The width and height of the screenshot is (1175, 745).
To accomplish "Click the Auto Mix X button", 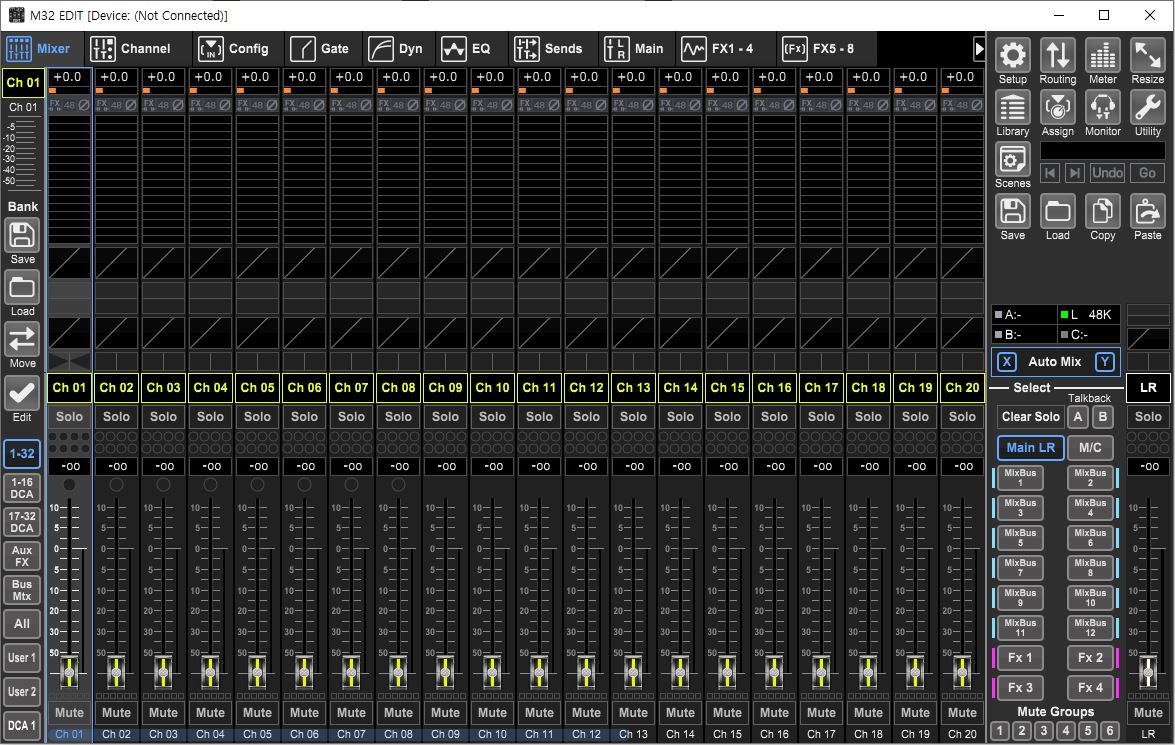I will (x=1006, y=362).
